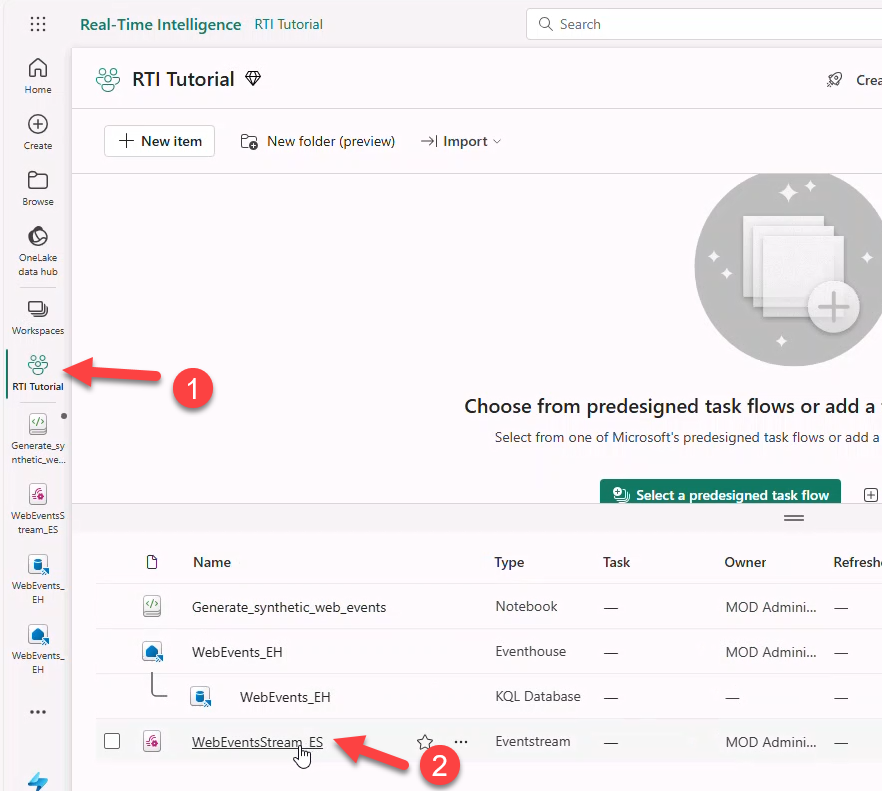
Task: Click the New item button
Action: point(160,141)
